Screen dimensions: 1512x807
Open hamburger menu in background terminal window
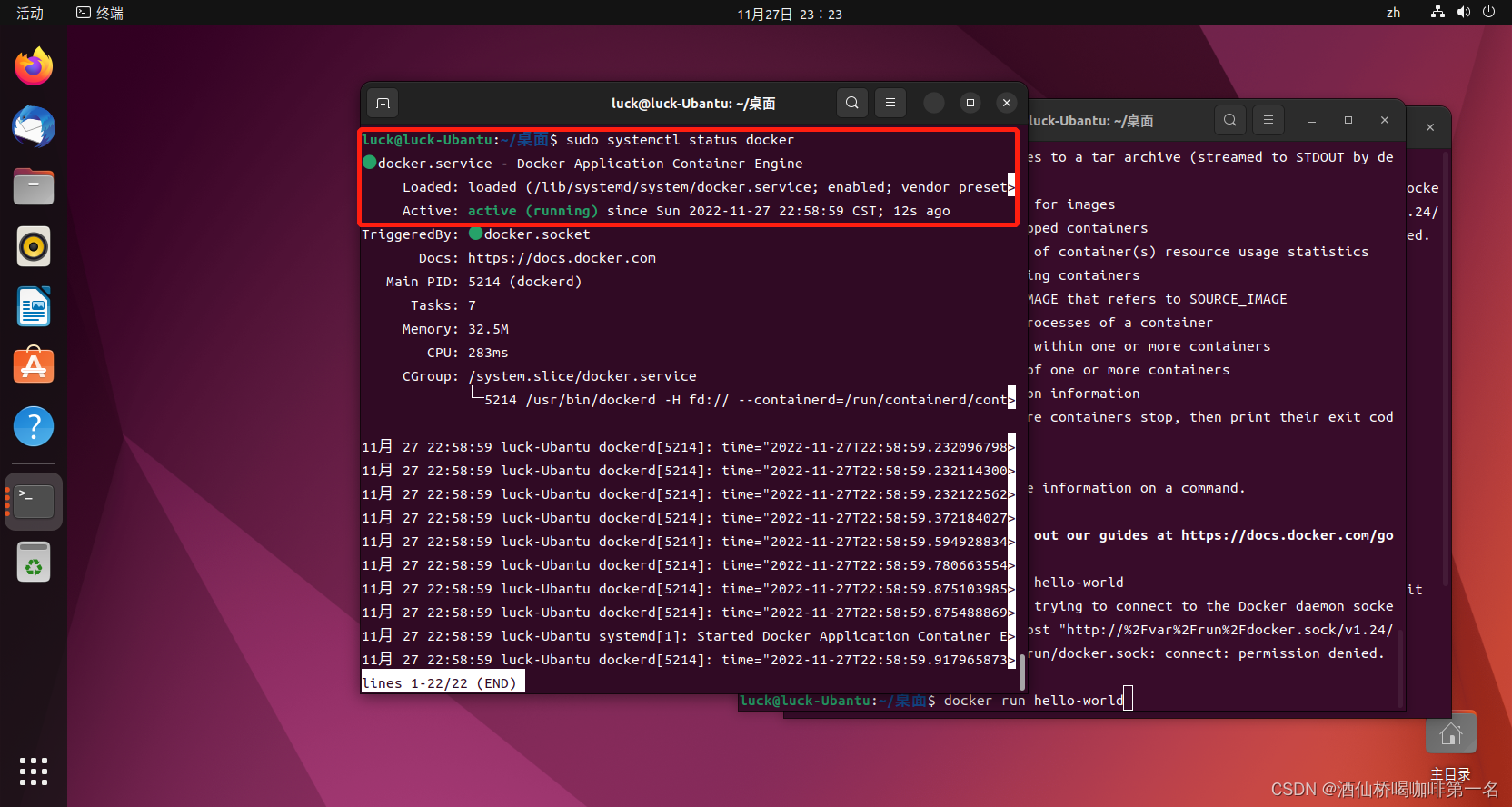(x=1268, y=120)
